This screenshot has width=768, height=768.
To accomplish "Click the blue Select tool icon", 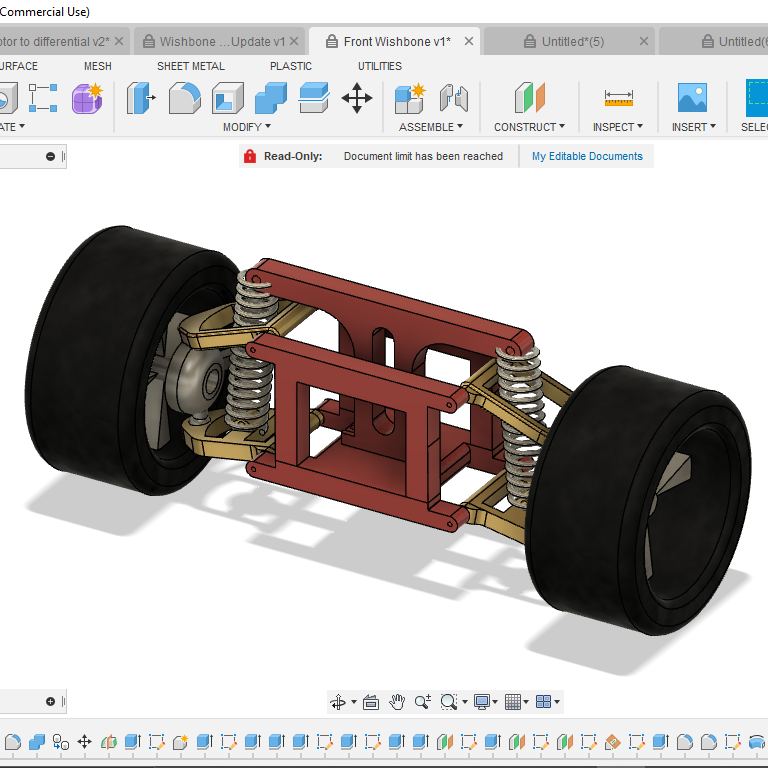I will (x=757, y=98).
